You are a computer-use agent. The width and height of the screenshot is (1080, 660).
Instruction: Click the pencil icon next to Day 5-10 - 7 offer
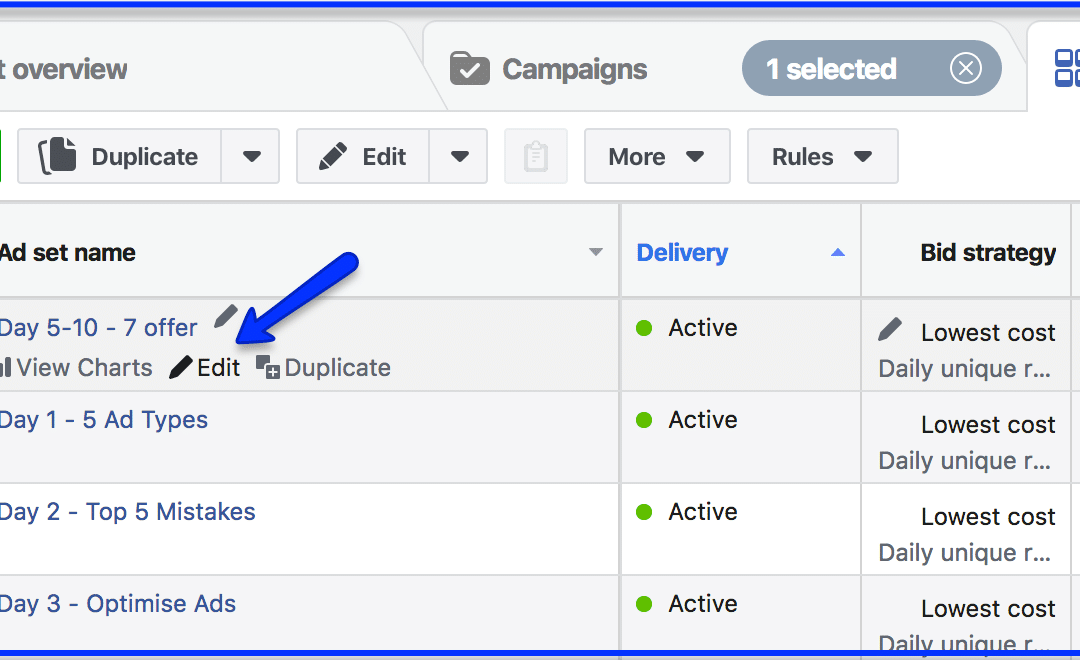[x=225, y=316]
